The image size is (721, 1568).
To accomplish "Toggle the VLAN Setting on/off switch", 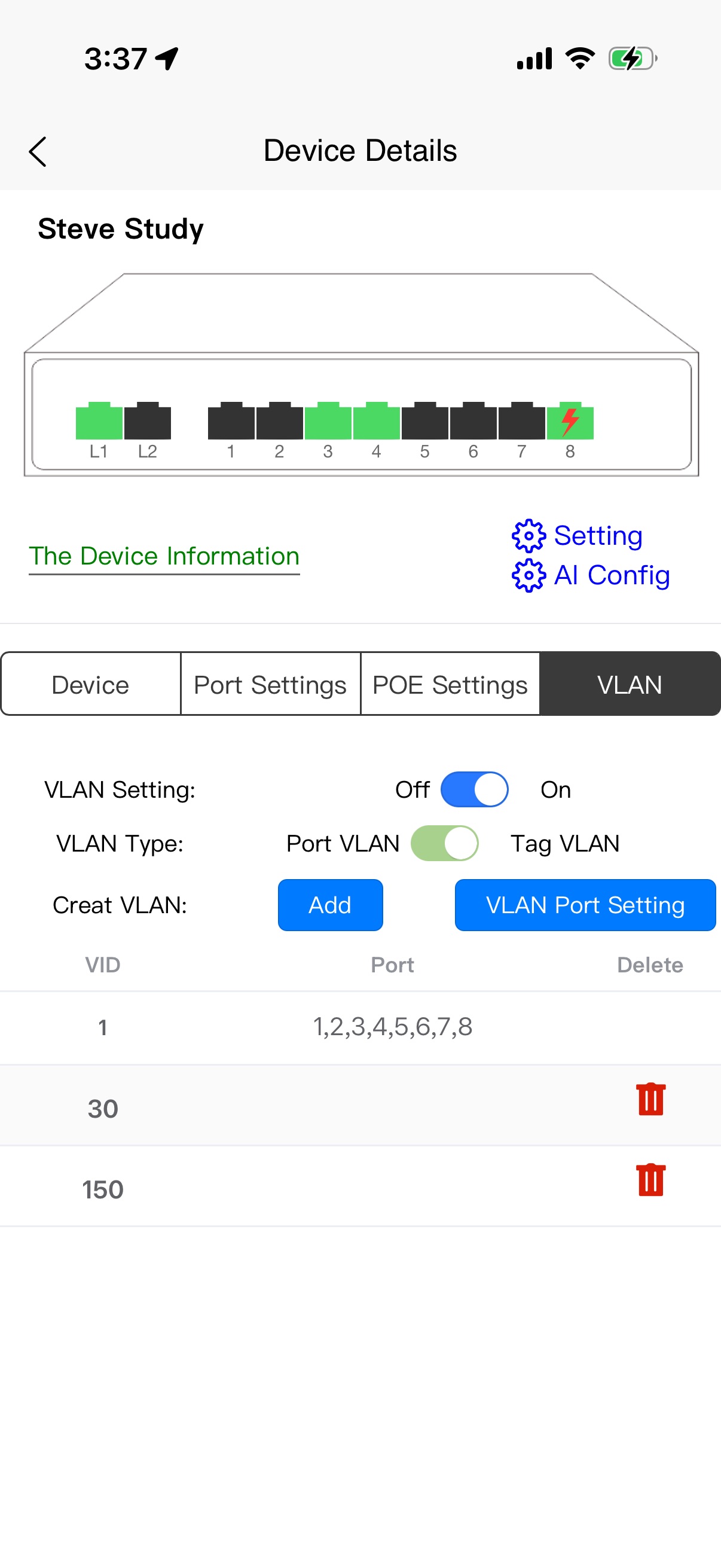I will (475, 789).
